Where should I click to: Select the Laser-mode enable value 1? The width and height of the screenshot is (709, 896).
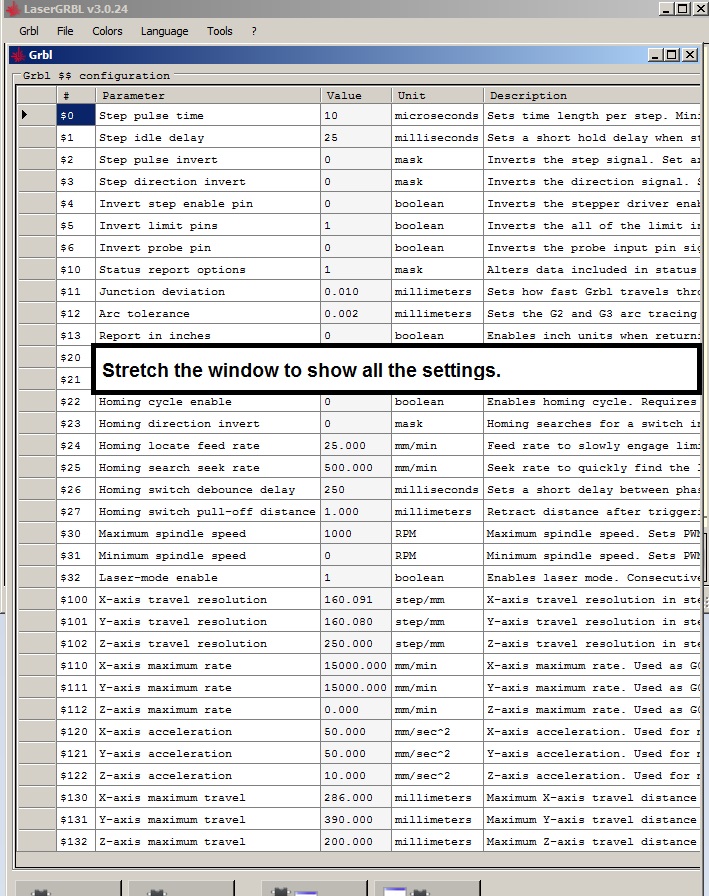[356, 578]
